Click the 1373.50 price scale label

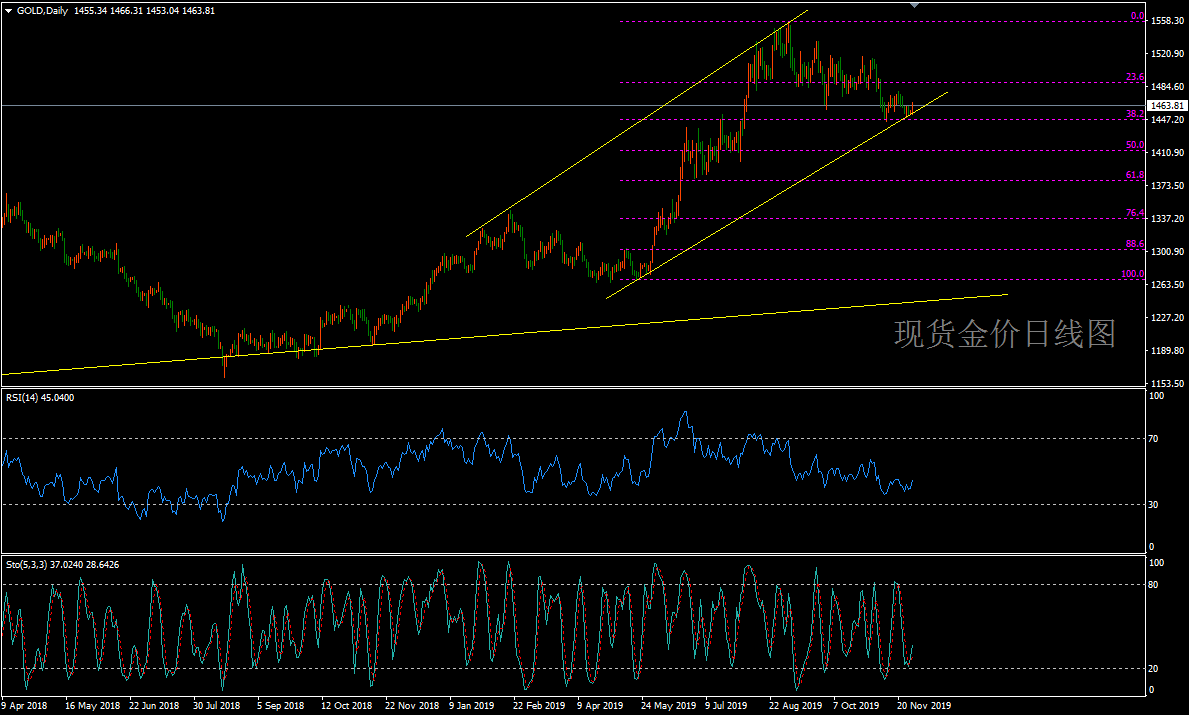click(1167, 186)
